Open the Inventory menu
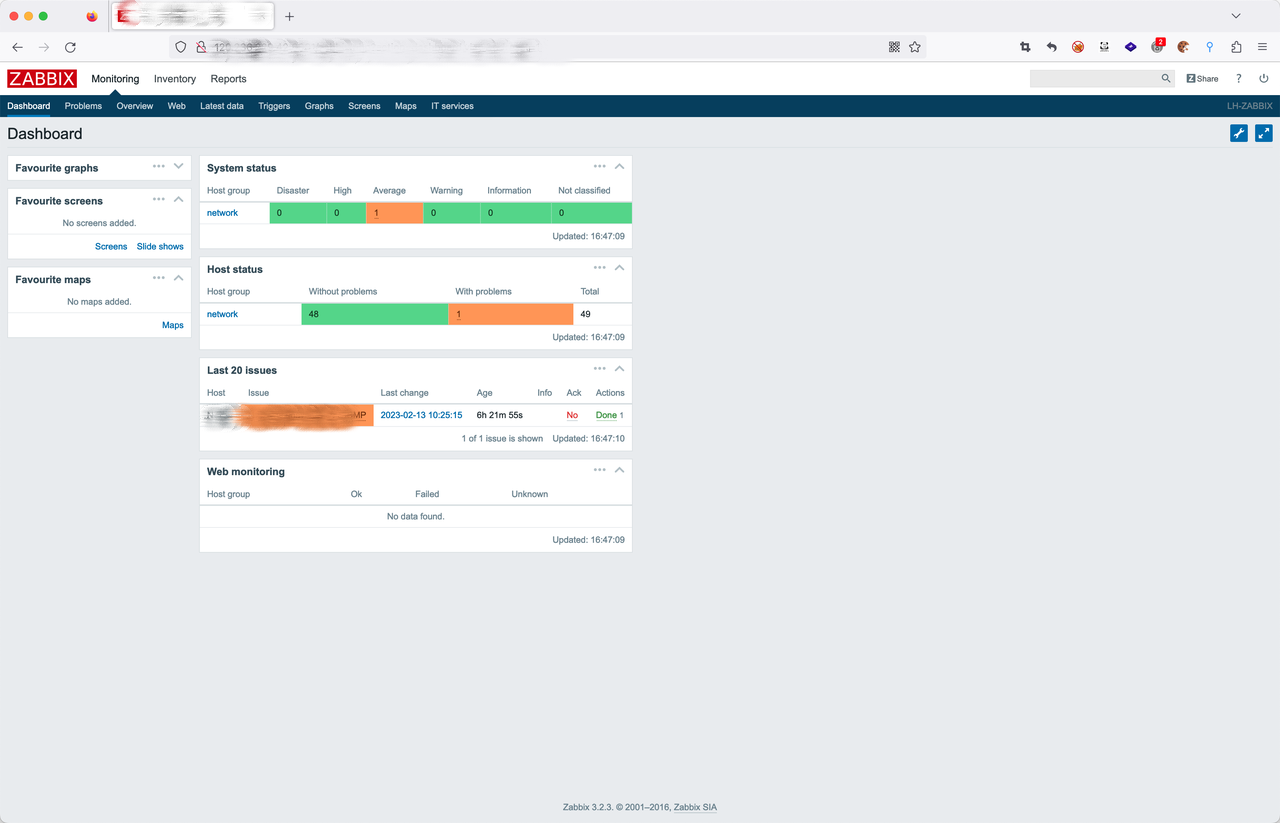 tap(175, 79)
